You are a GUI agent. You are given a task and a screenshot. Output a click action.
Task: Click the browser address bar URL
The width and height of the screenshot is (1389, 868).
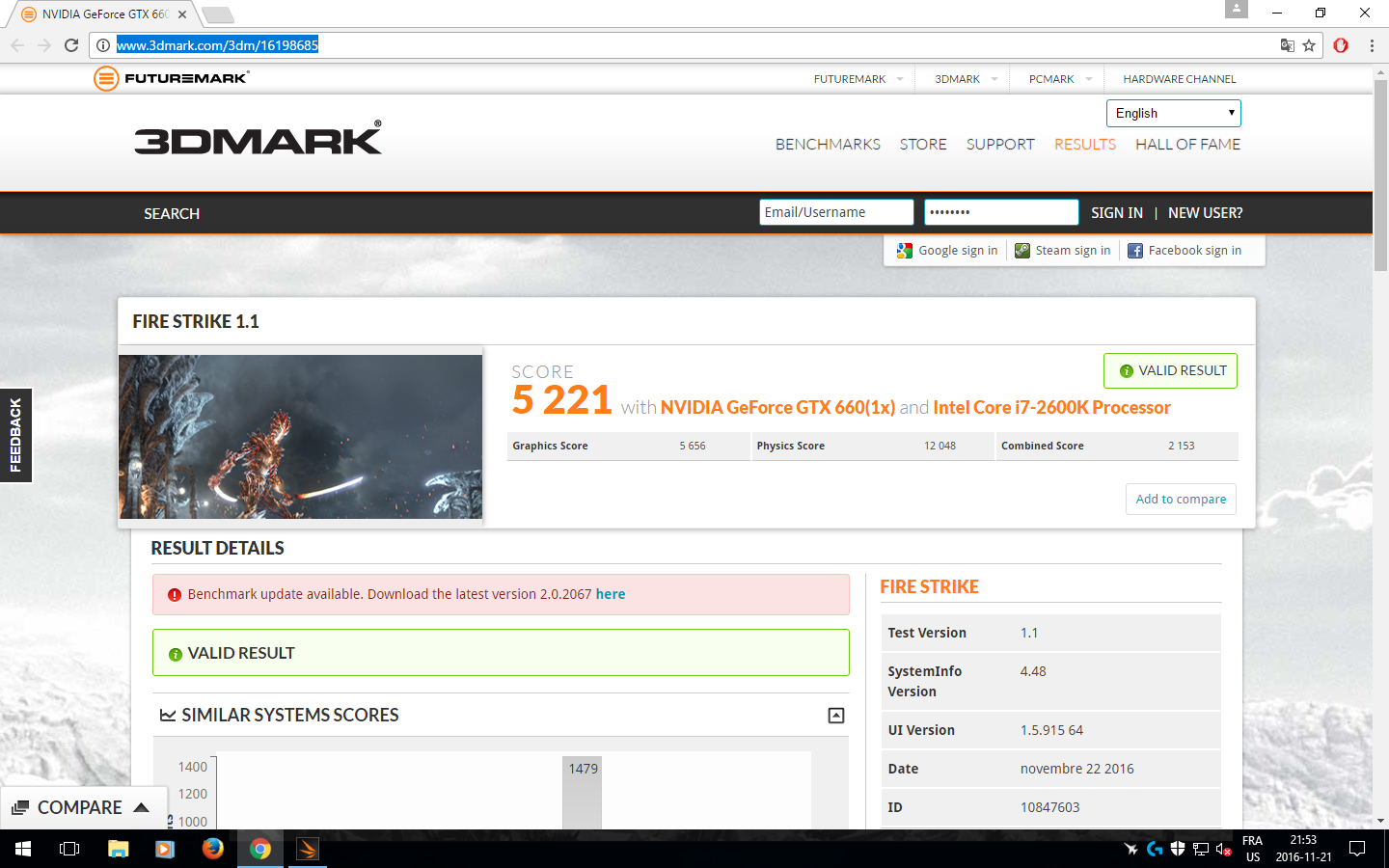[x=217, y=45]
